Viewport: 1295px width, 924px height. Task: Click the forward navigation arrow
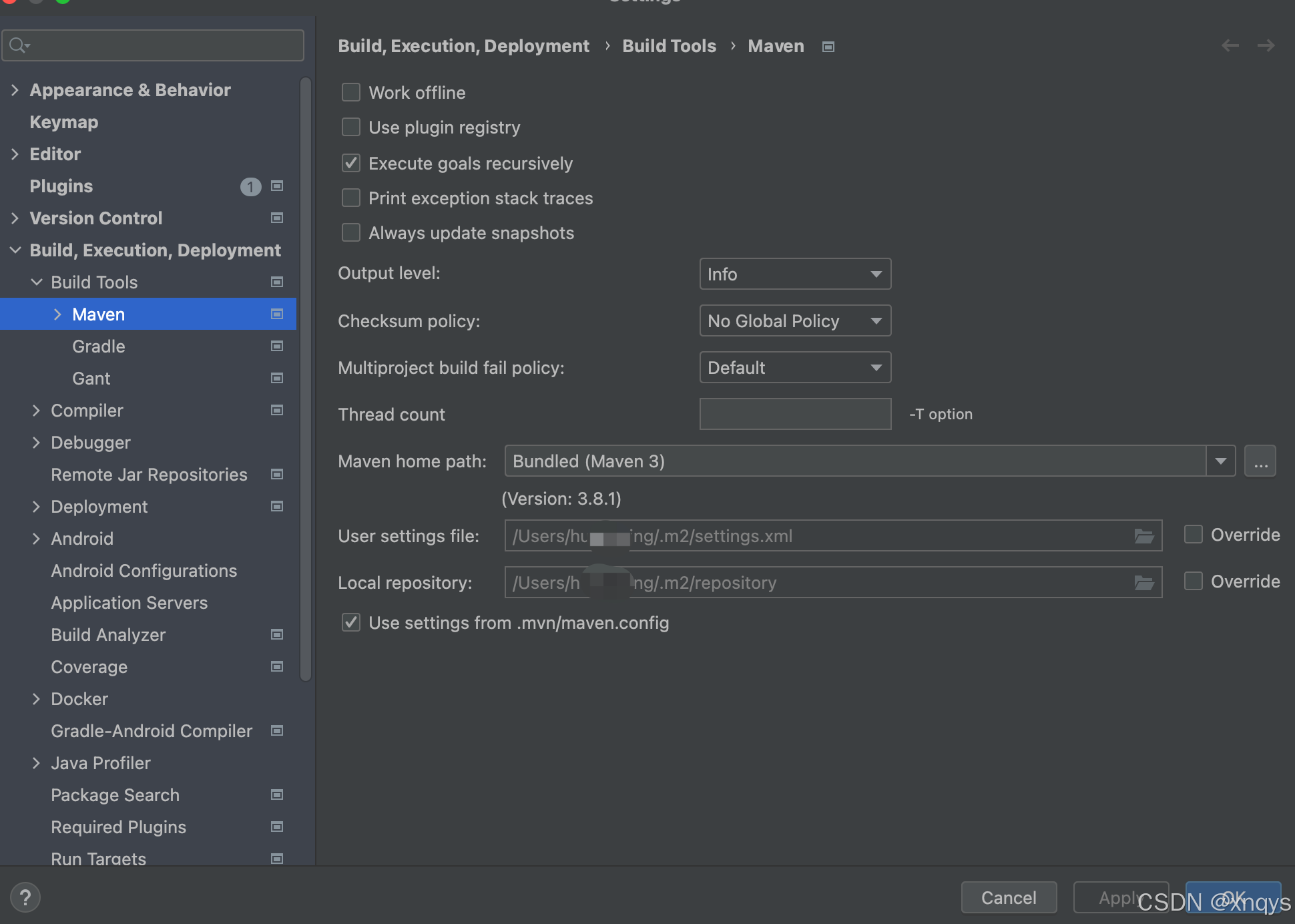(x=1266, y=45)
